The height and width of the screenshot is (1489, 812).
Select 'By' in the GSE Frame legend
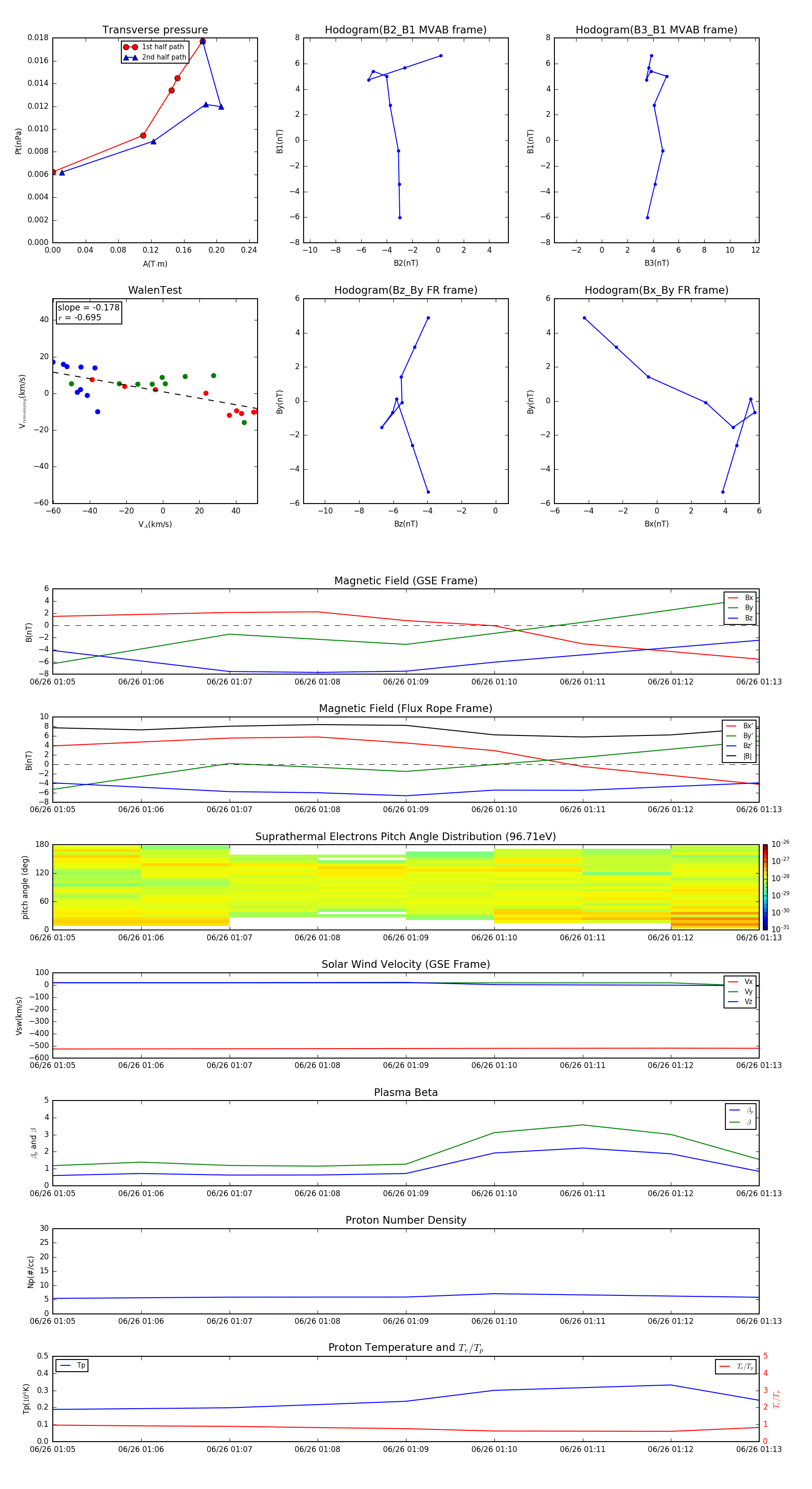741,607
